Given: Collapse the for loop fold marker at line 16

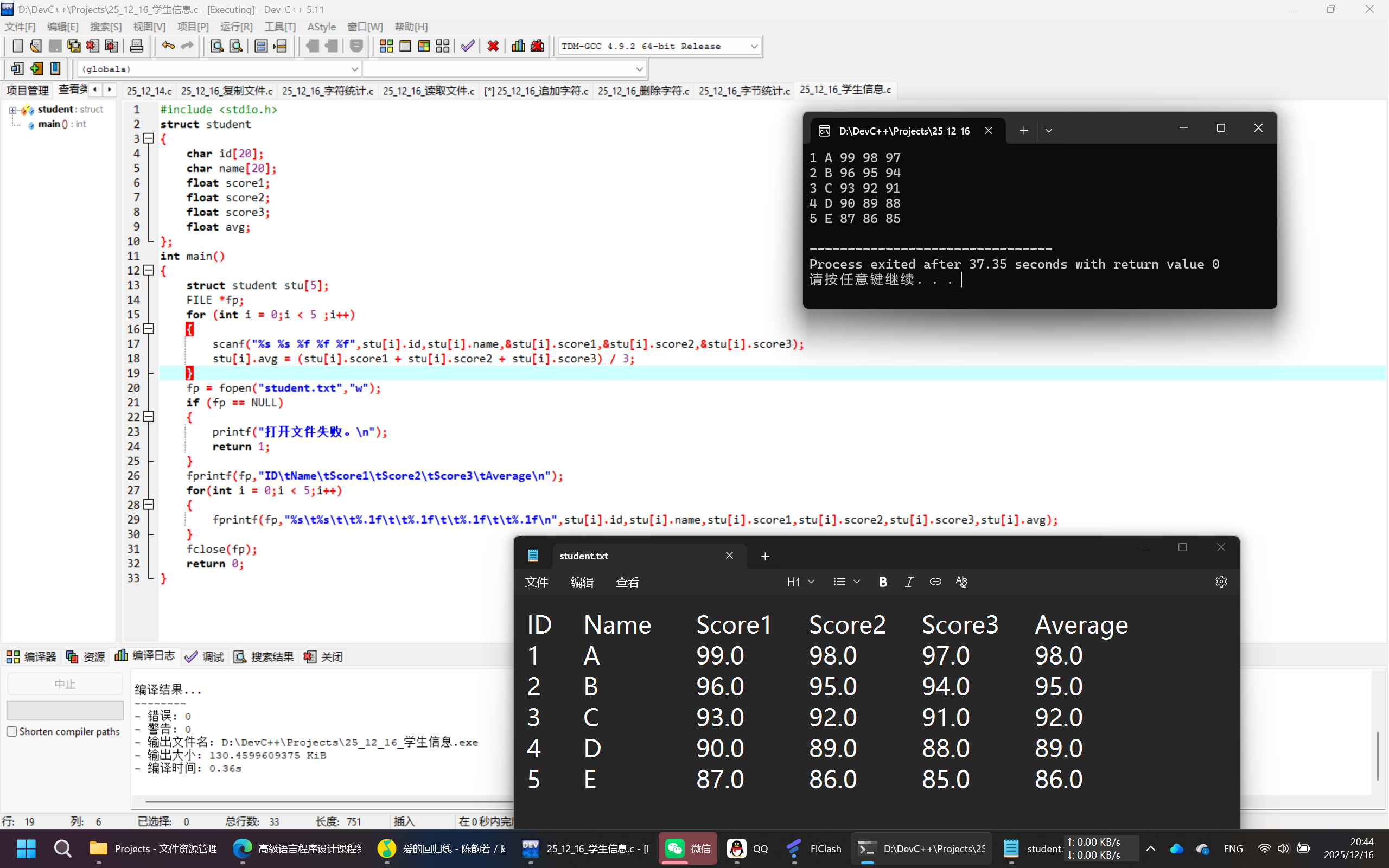Looking at the screenshot, I should 149,329.
